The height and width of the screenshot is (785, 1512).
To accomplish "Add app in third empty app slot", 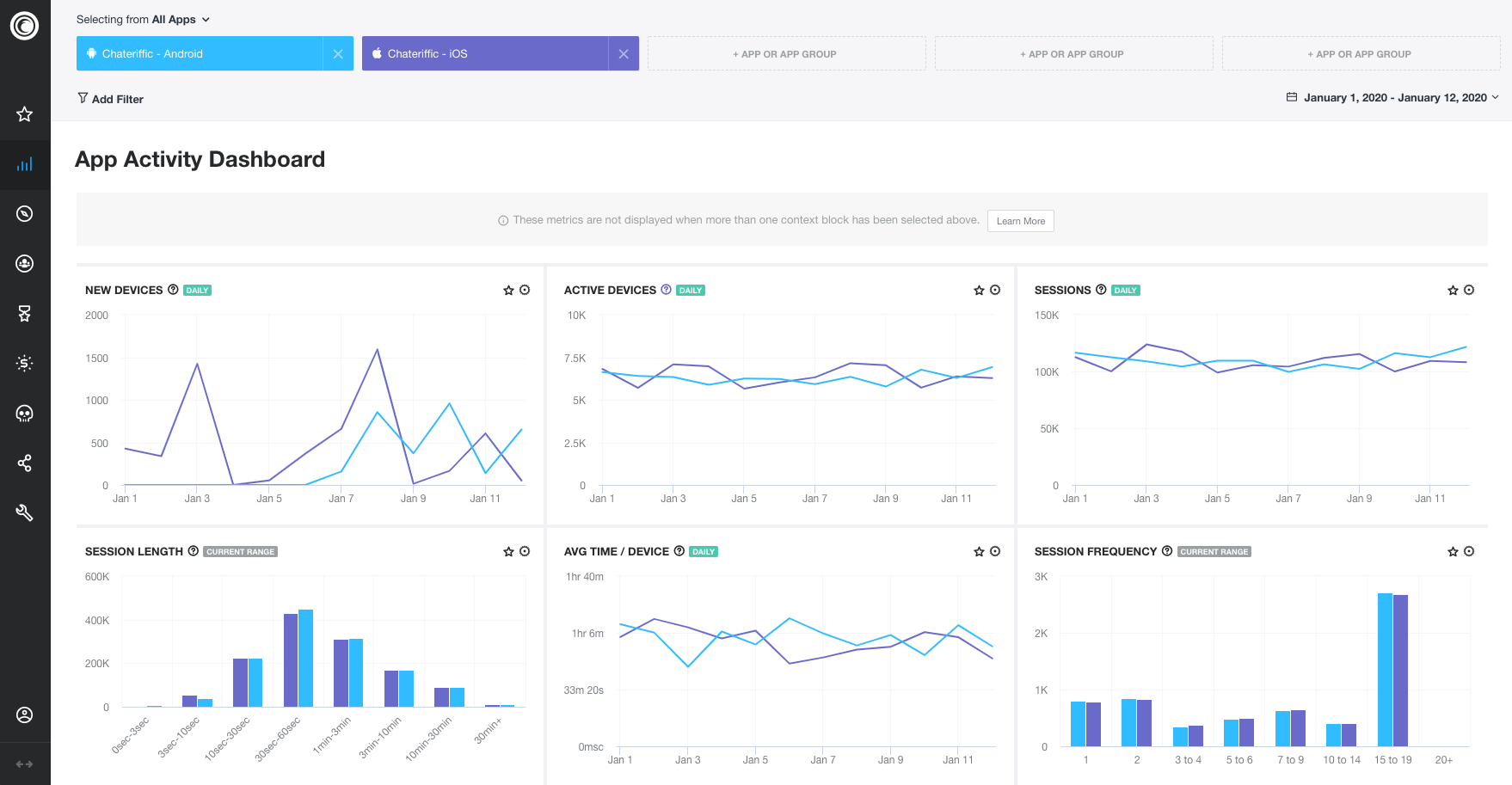I will 1361,54.
